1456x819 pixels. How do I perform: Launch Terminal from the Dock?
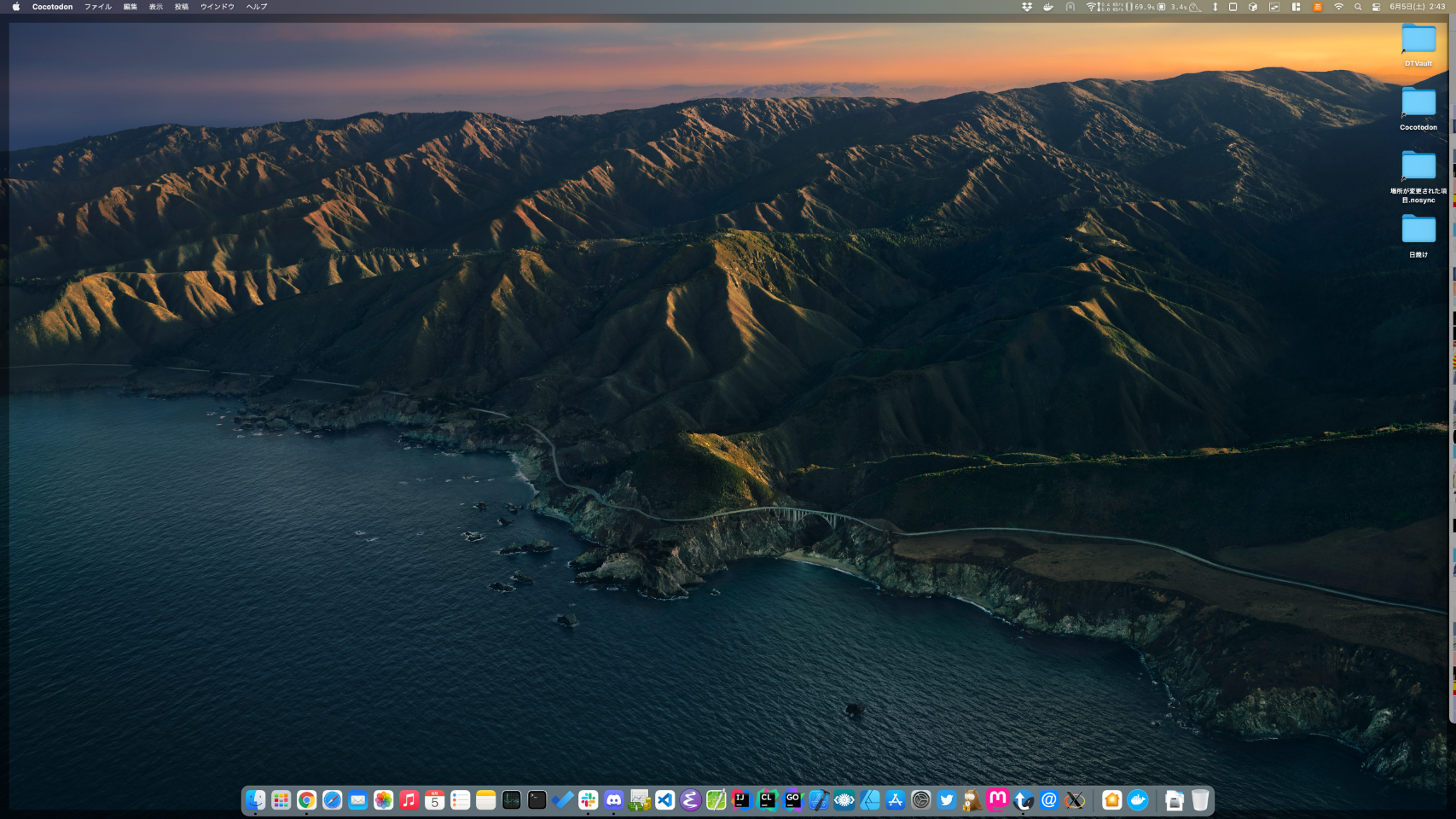[537, 799]
